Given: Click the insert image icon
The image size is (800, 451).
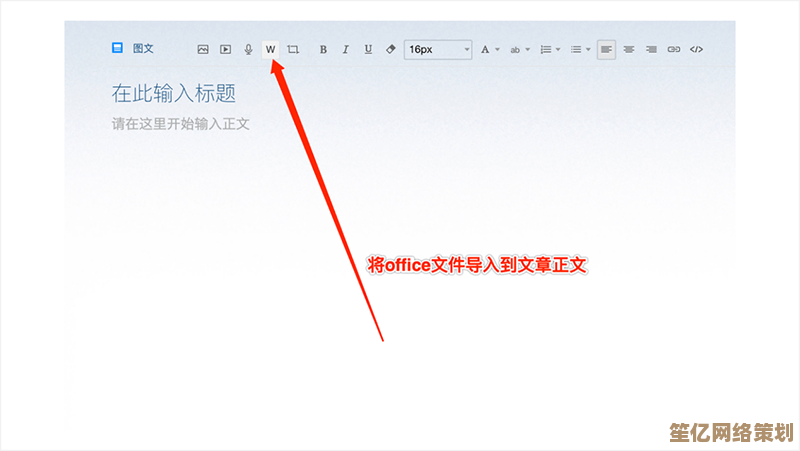Looking at the screenshot, I should point(203,49).
